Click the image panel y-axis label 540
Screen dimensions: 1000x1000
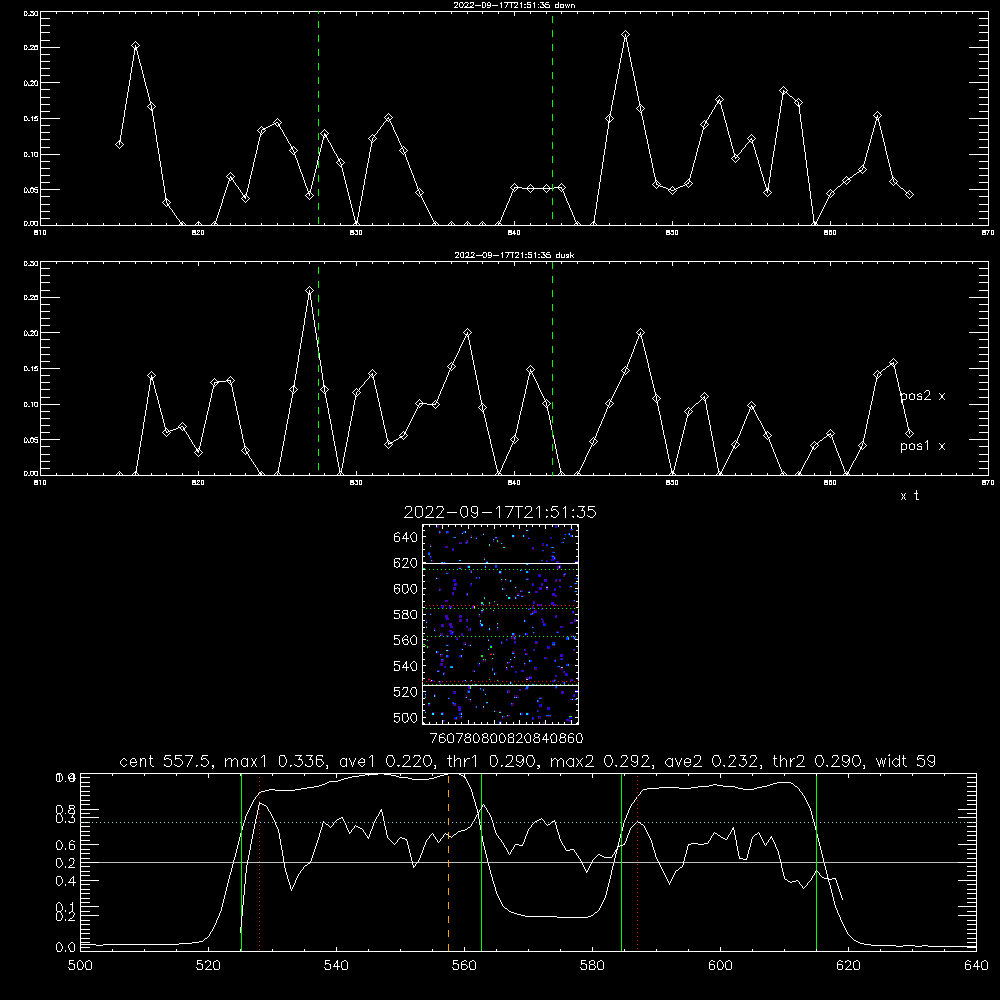(406, 666)
